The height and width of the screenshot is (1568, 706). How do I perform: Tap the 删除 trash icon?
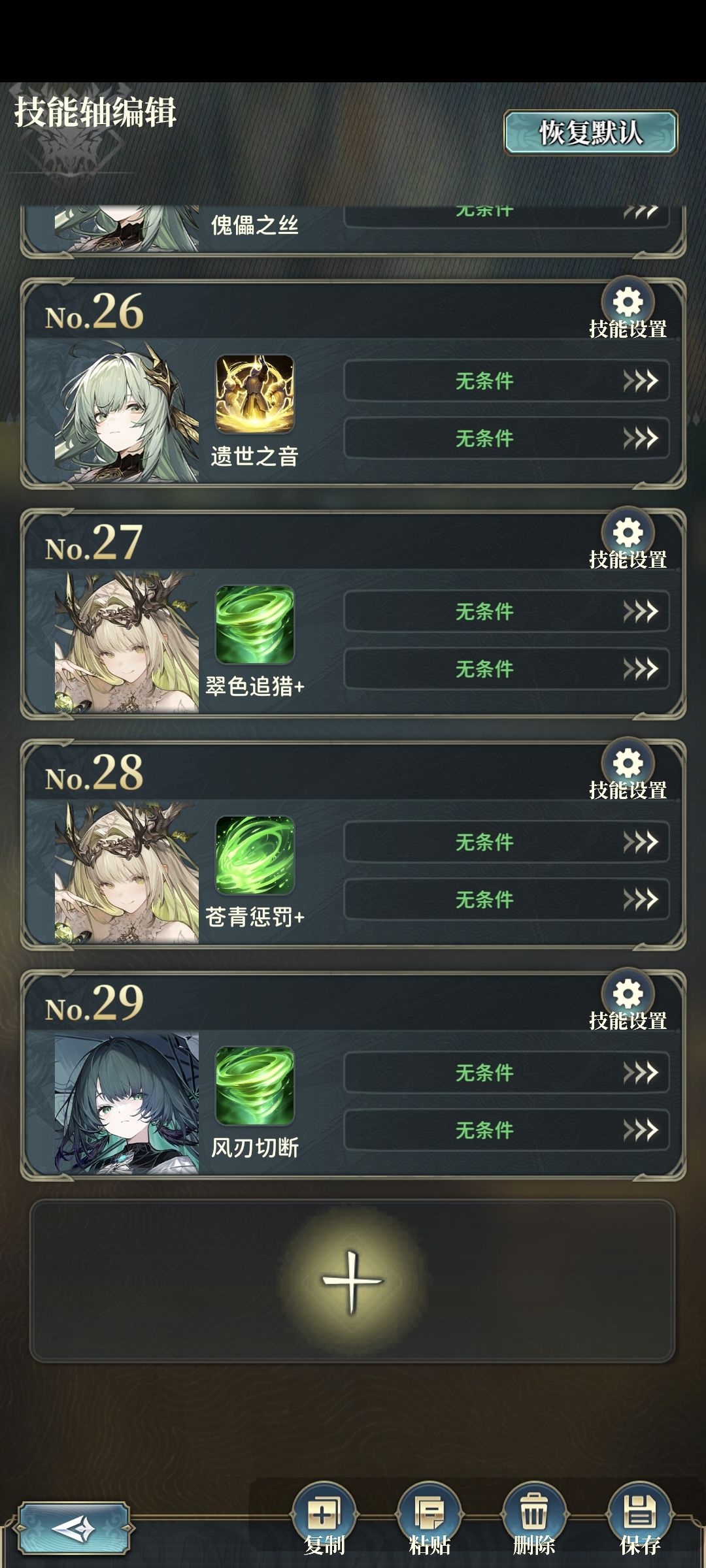click(x=534, y=1512)
